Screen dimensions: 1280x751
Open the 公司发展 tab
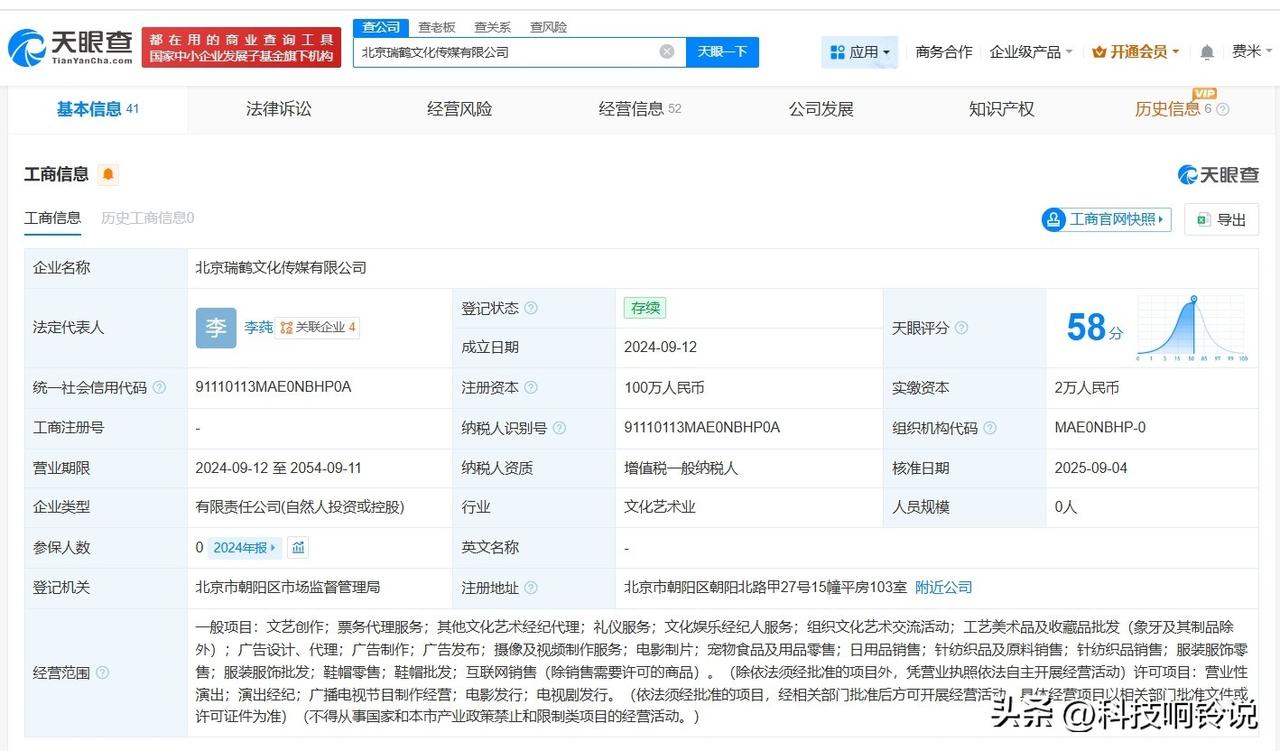(x=821, y=109)
